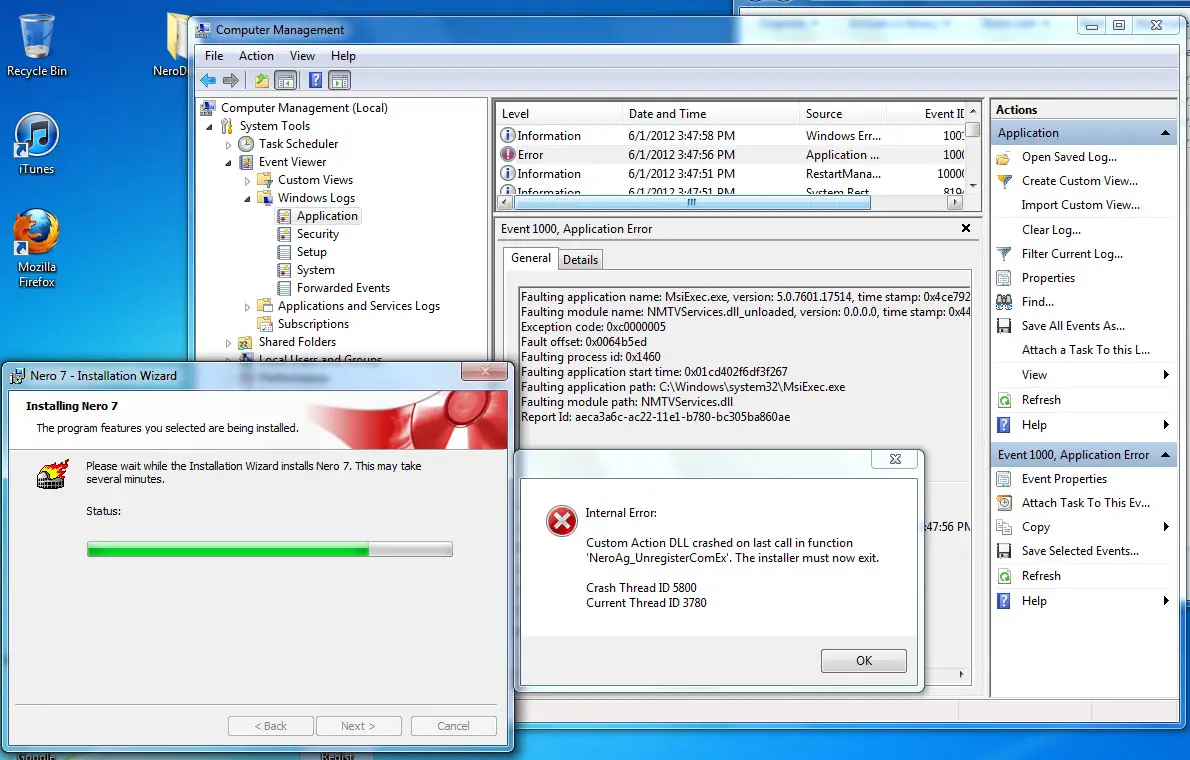Click the Error level icon in event list

(508, 154)
